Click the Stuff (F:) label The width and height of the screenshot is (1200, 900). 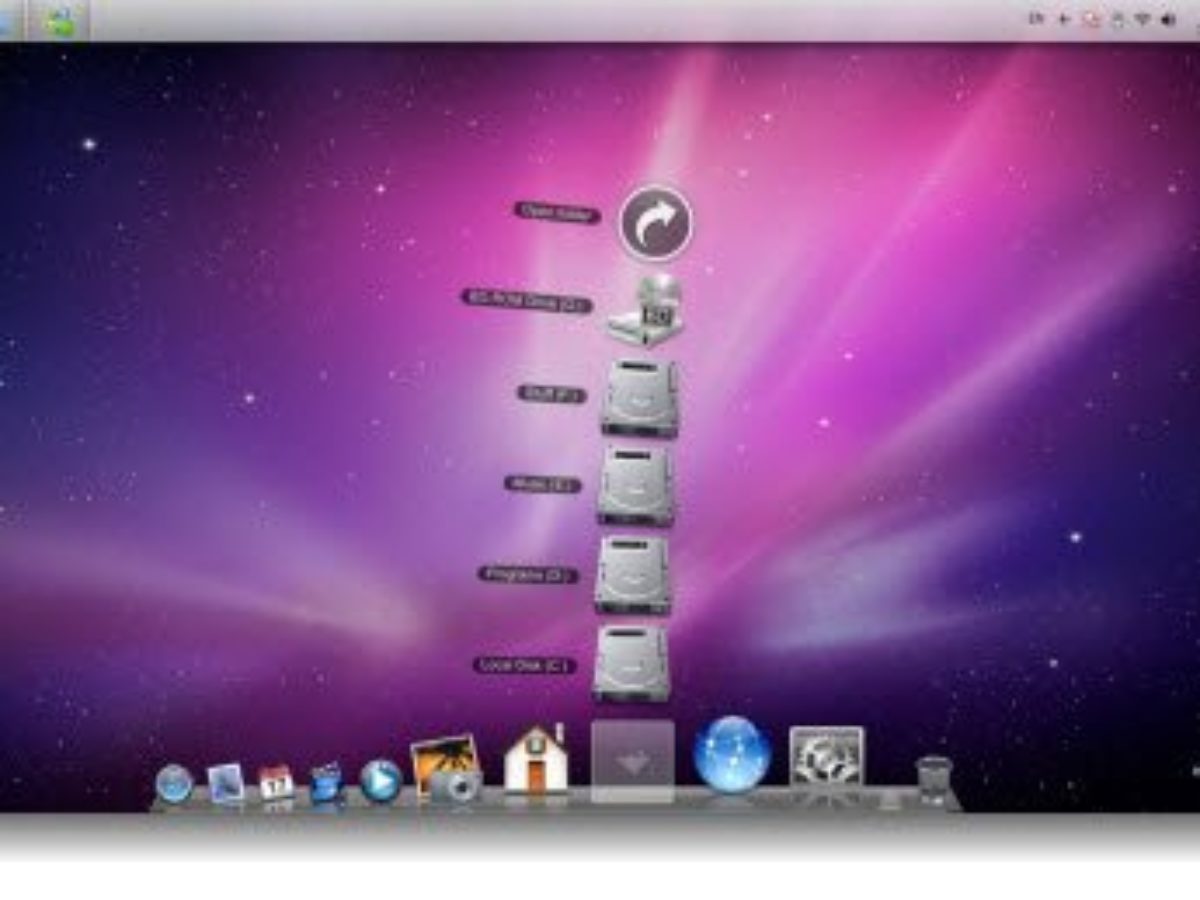coord(551,394)
